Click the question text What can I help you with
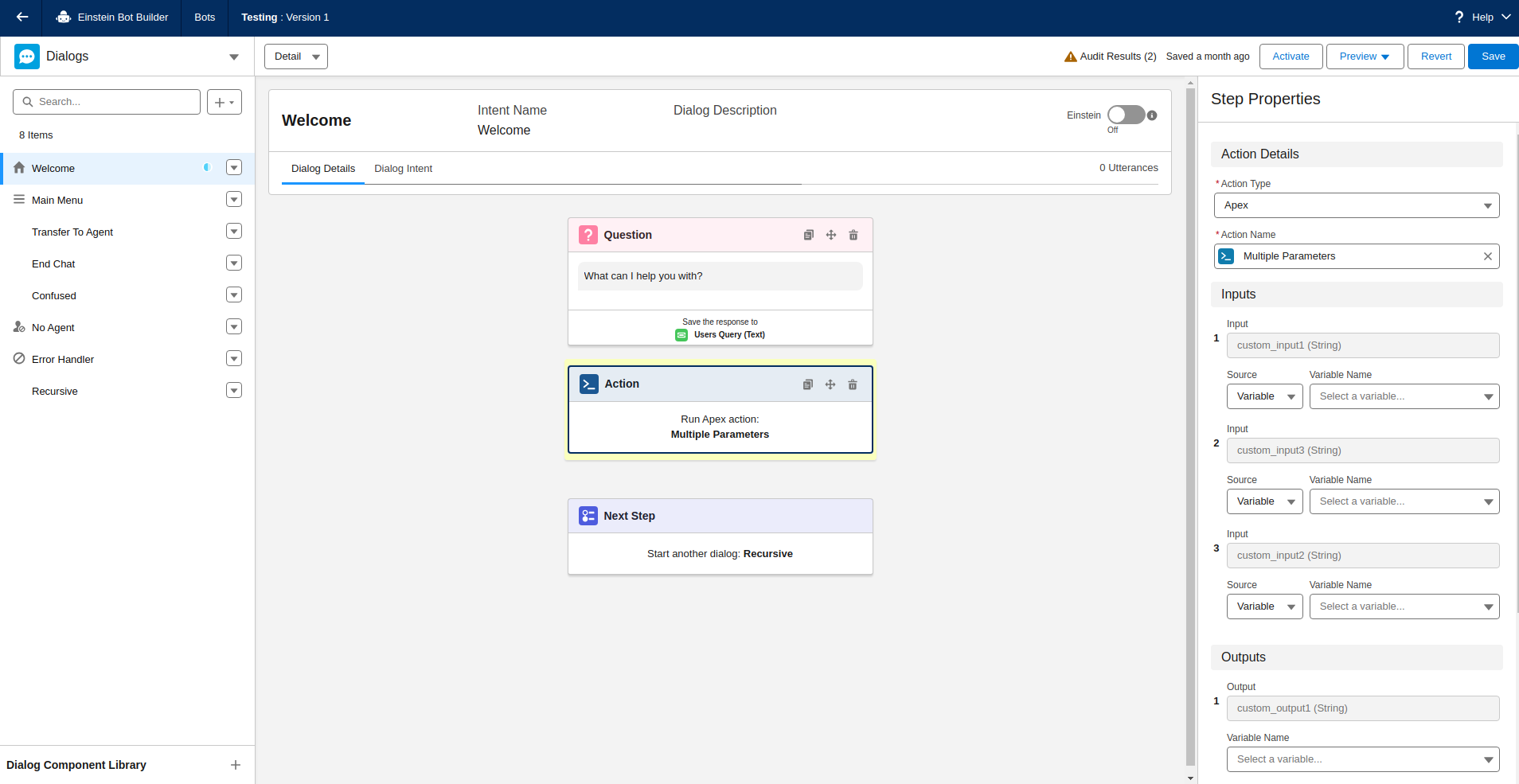1519x784 pixels. click(x=643, y=276)
